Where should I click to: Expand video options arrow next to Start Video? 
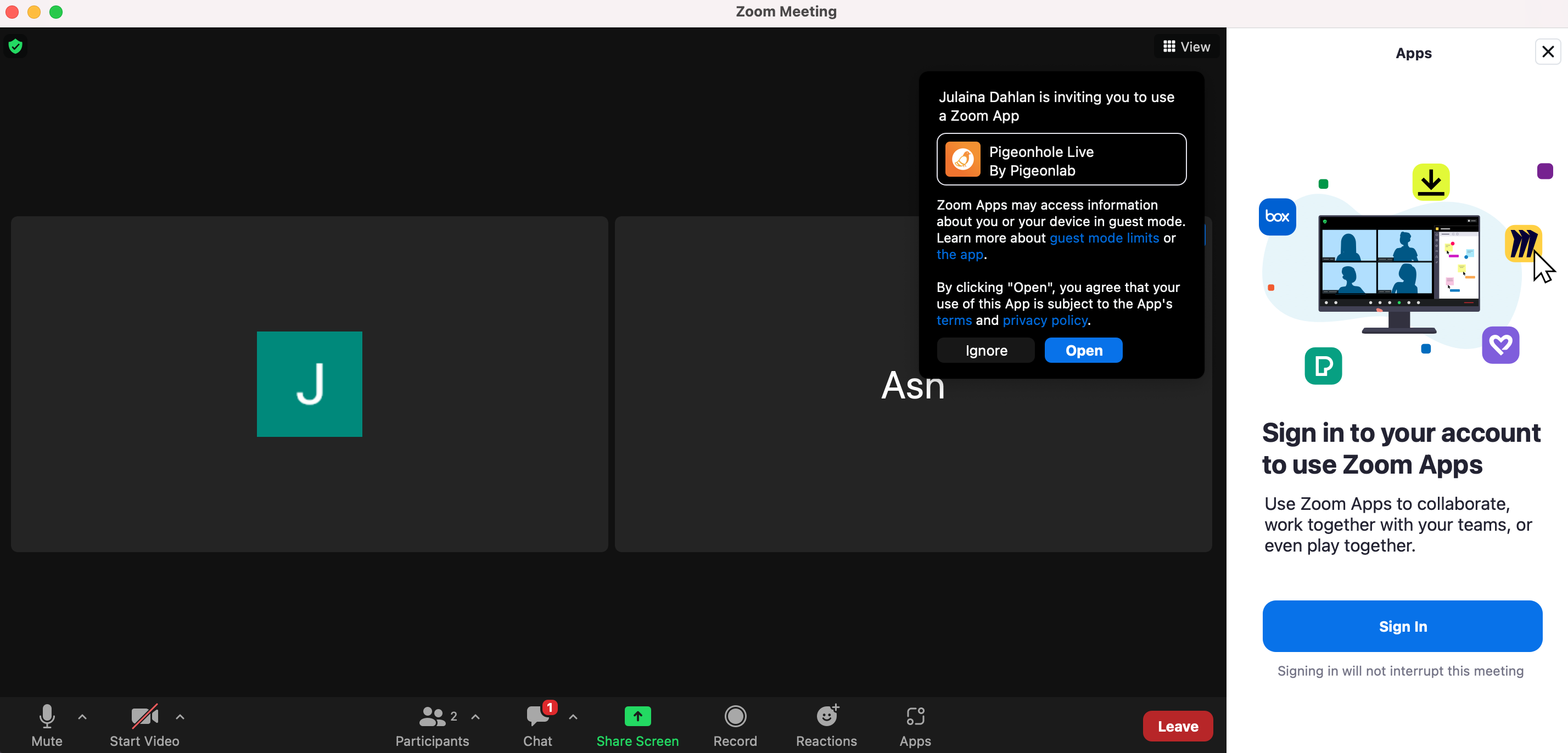click(180, 717)
